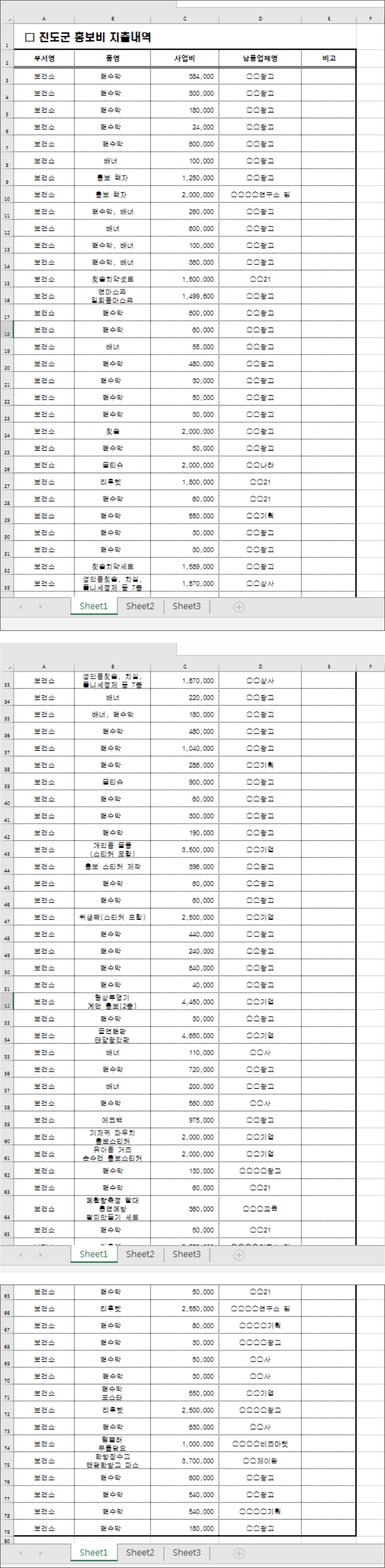The width and height of the screenshot is (385, 1568).
Task: Select the '비고' header cell
Action: 329,58
